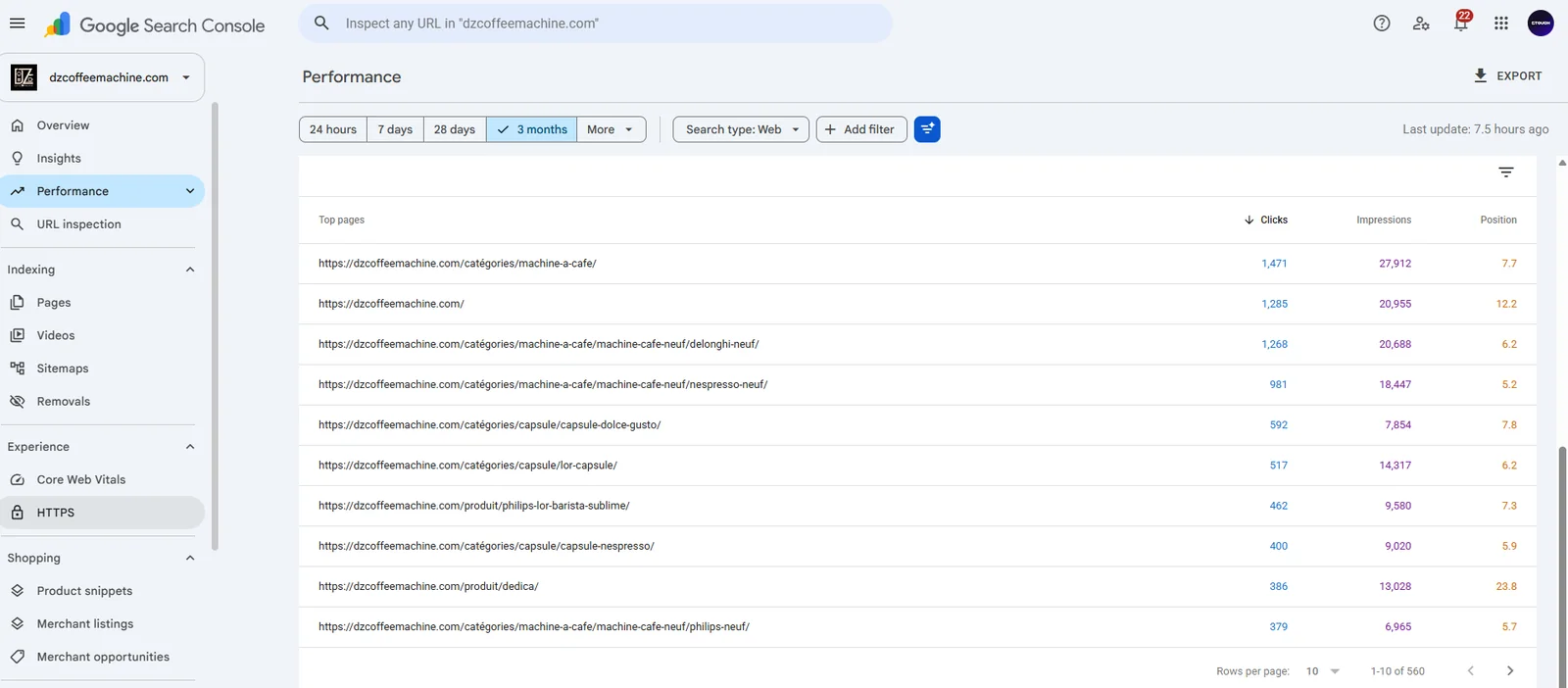Screen dimensions: 1568x688
Task: Click the Videos icon in sidebar
Action: [x=17, y=335]
